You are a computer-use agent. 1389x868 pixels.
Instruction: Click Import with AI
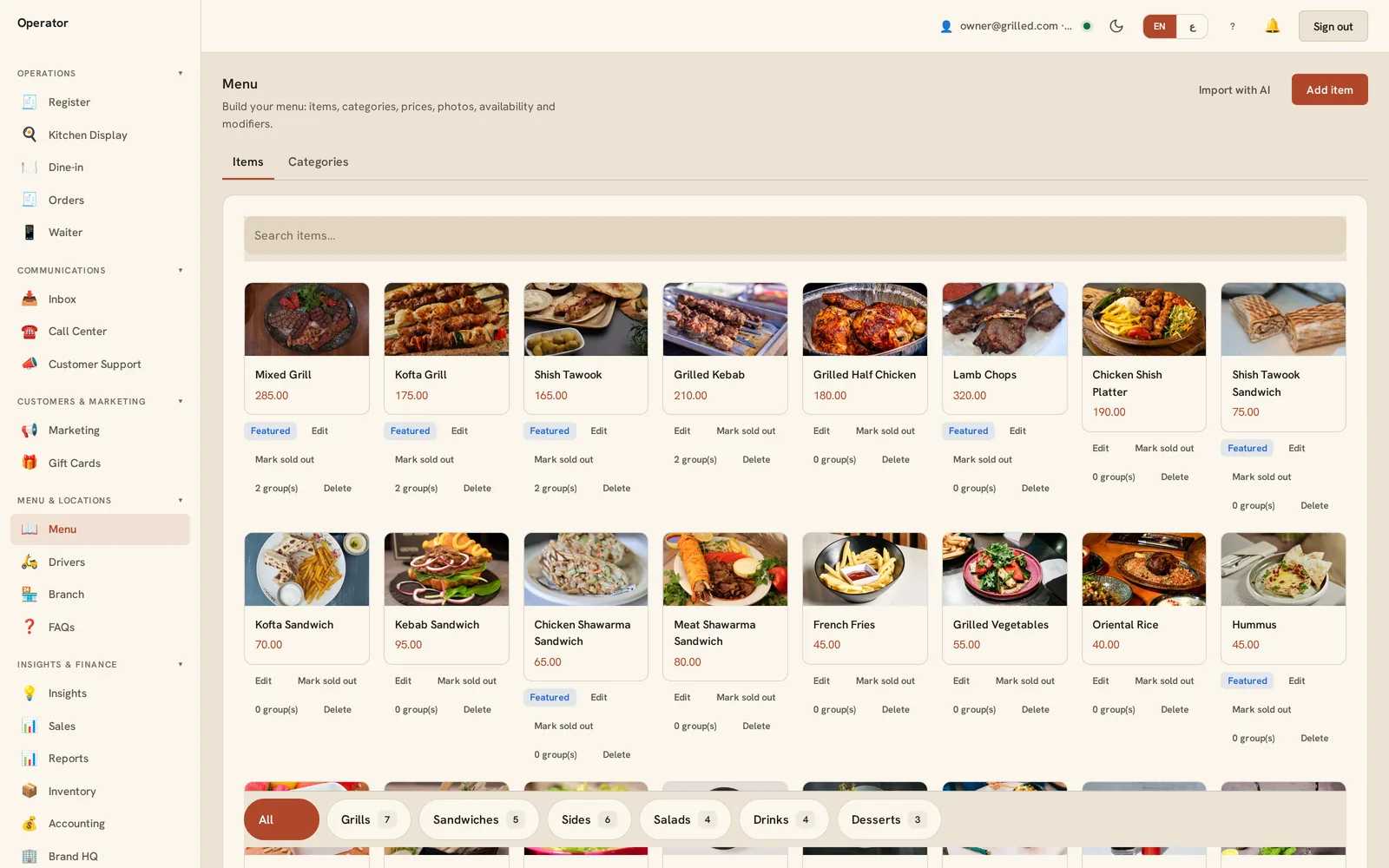pyautogui.click(x=1234, y=90)
